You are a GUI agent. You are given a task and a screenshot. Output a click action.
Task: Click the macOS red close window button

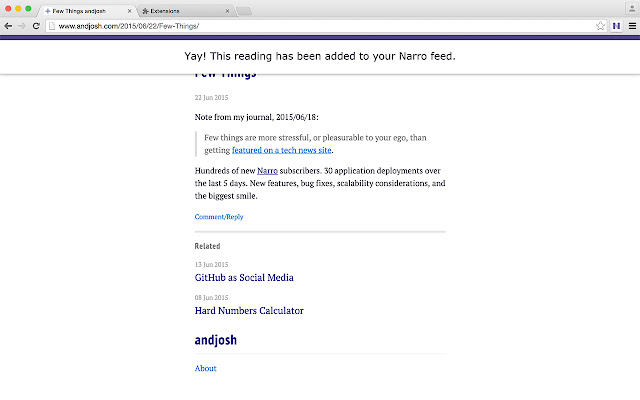pyautogui.click(x=8, y=9)
